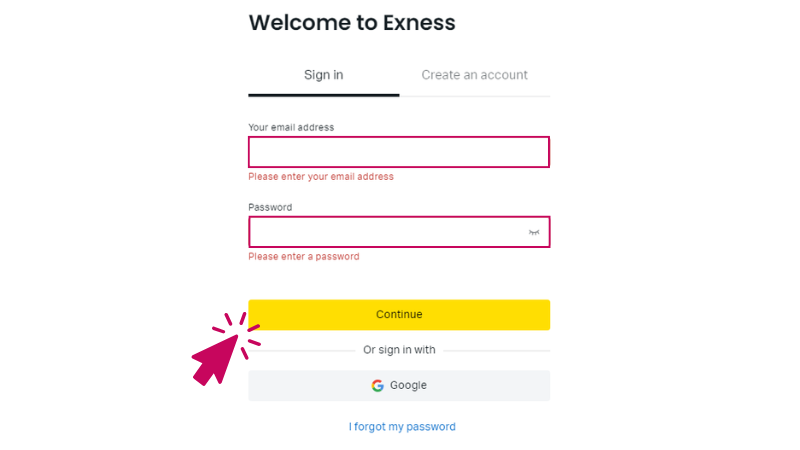Click the click-burst lines above the arrow
The height and width of the screenshot is (450, 800).
pos(239,328)
